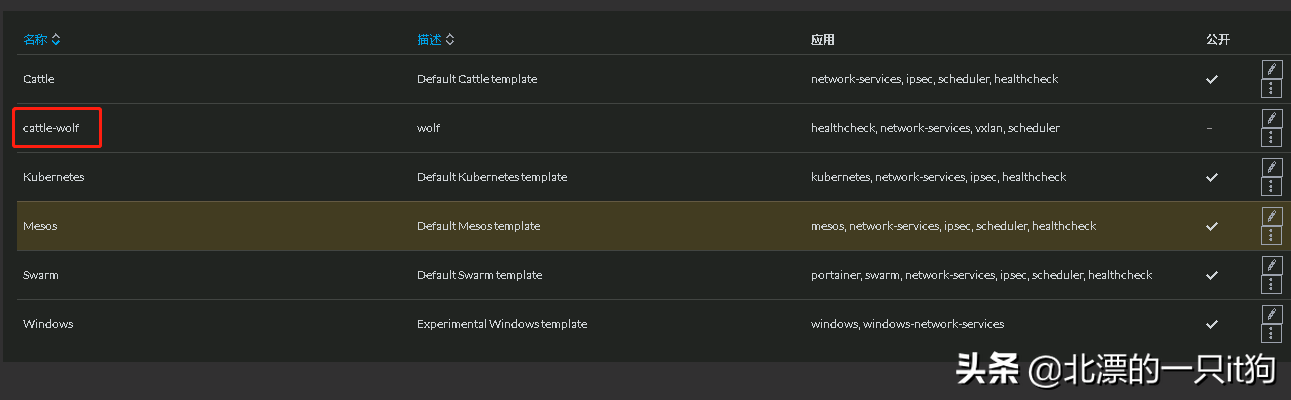This screenshot has height=400, width=1291.
Task: Click the edit pencil icon for cattle-wolf
Action: 1271,118
